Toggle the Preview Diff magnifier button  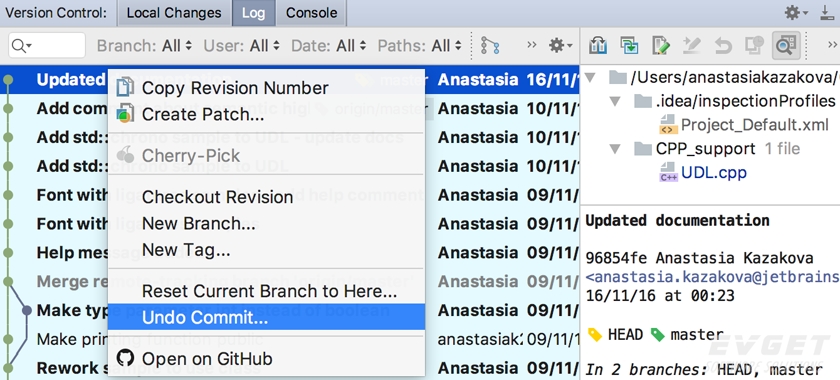[x=785, y=46]
